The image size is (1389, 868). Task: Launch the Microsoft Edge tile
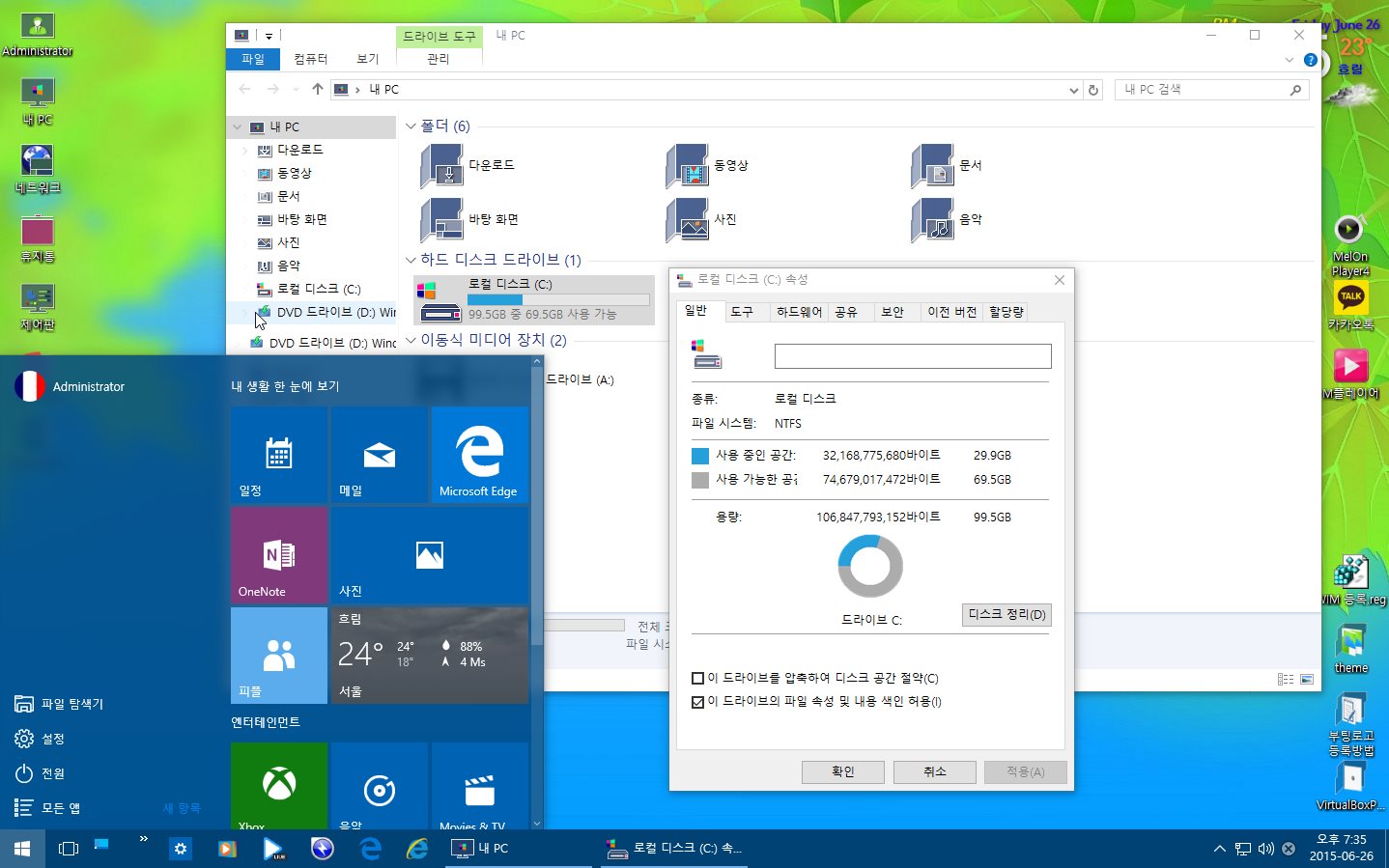coord(480,454)
